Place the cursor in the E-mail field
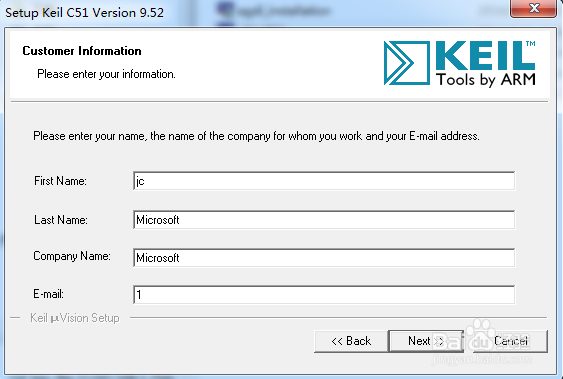Image resolution: width=563 pixels, height=379 pixels. coord(324,295)
